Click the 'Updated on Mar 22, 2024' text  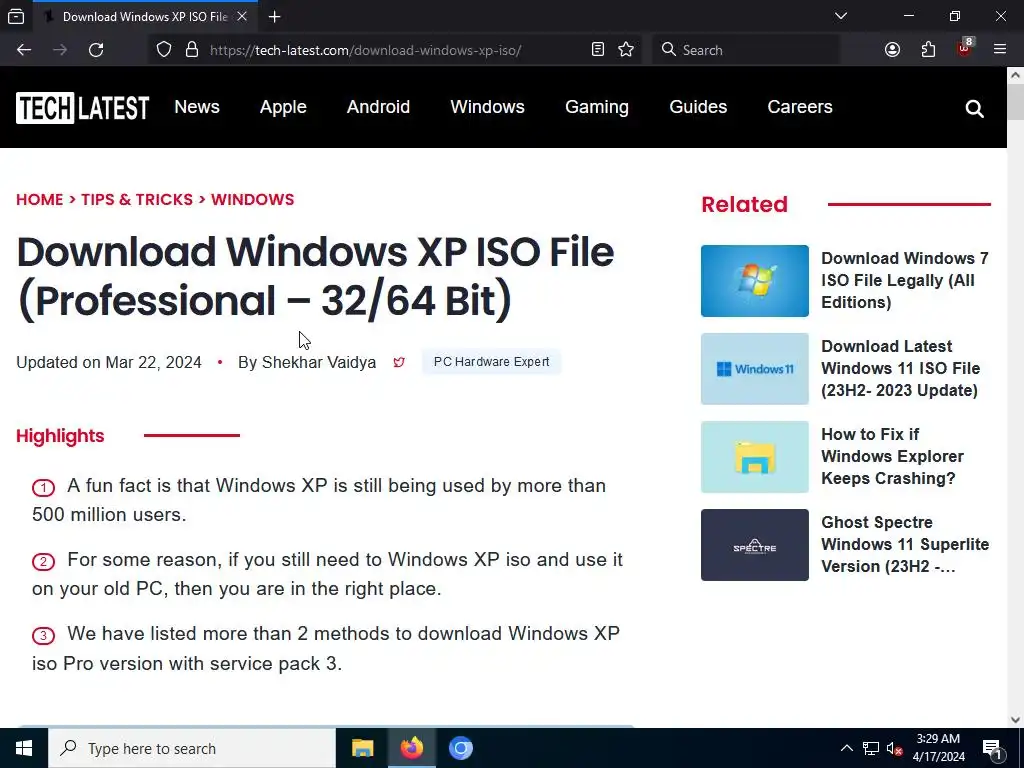click(x=109, y=362)
